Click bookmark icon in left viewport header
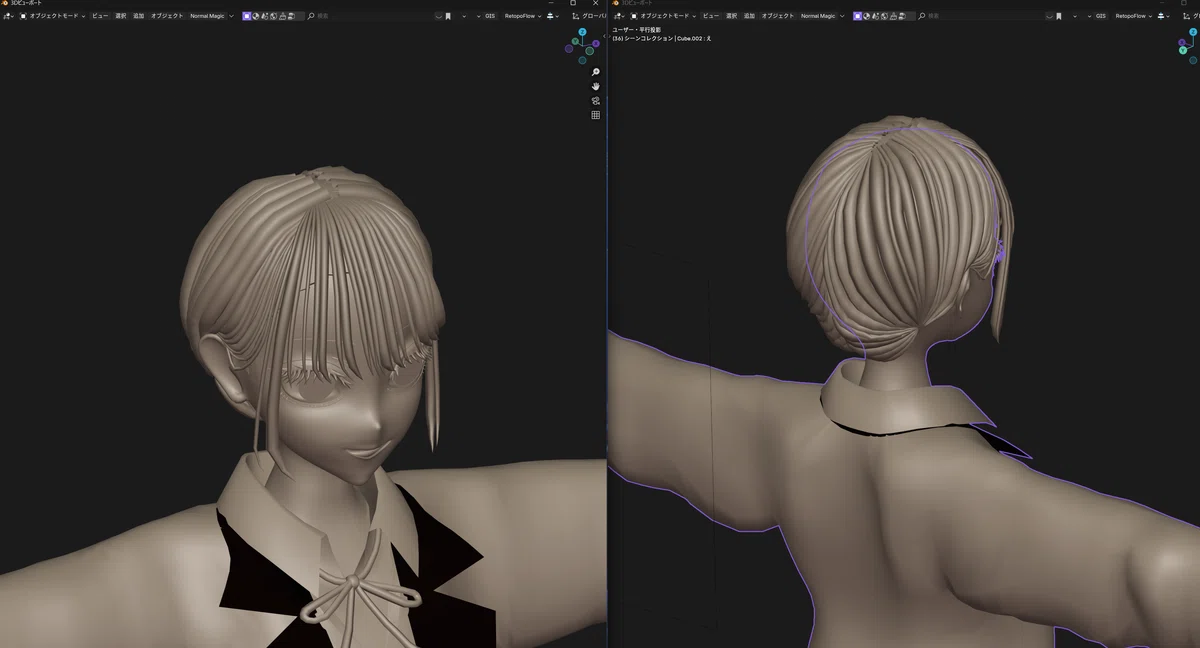 click(x=447, y=16)
